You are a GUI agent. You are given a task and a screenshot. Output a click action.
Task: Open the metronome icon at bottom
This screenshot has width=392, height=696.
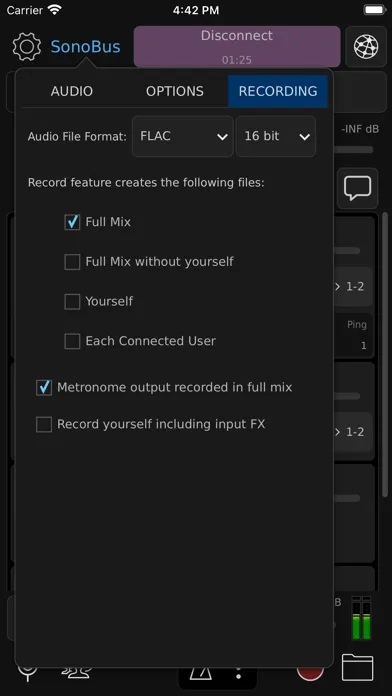click(x=201, y=674)
